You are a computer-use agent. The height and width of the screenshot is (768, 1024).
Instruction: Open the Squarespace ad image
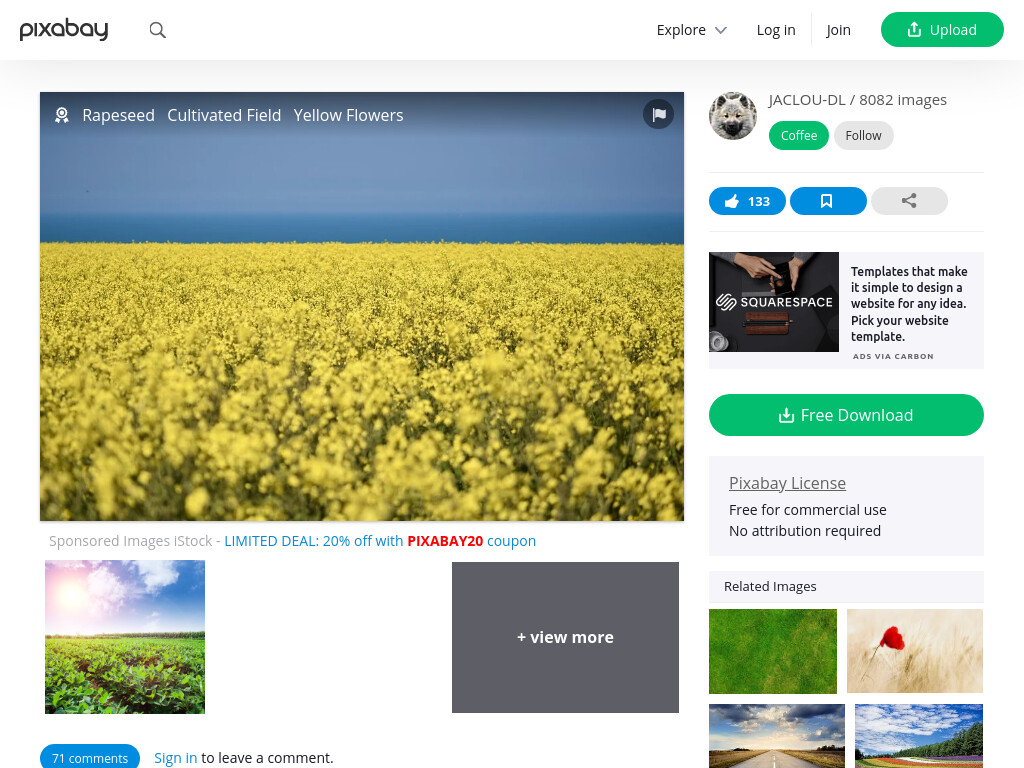774,302
